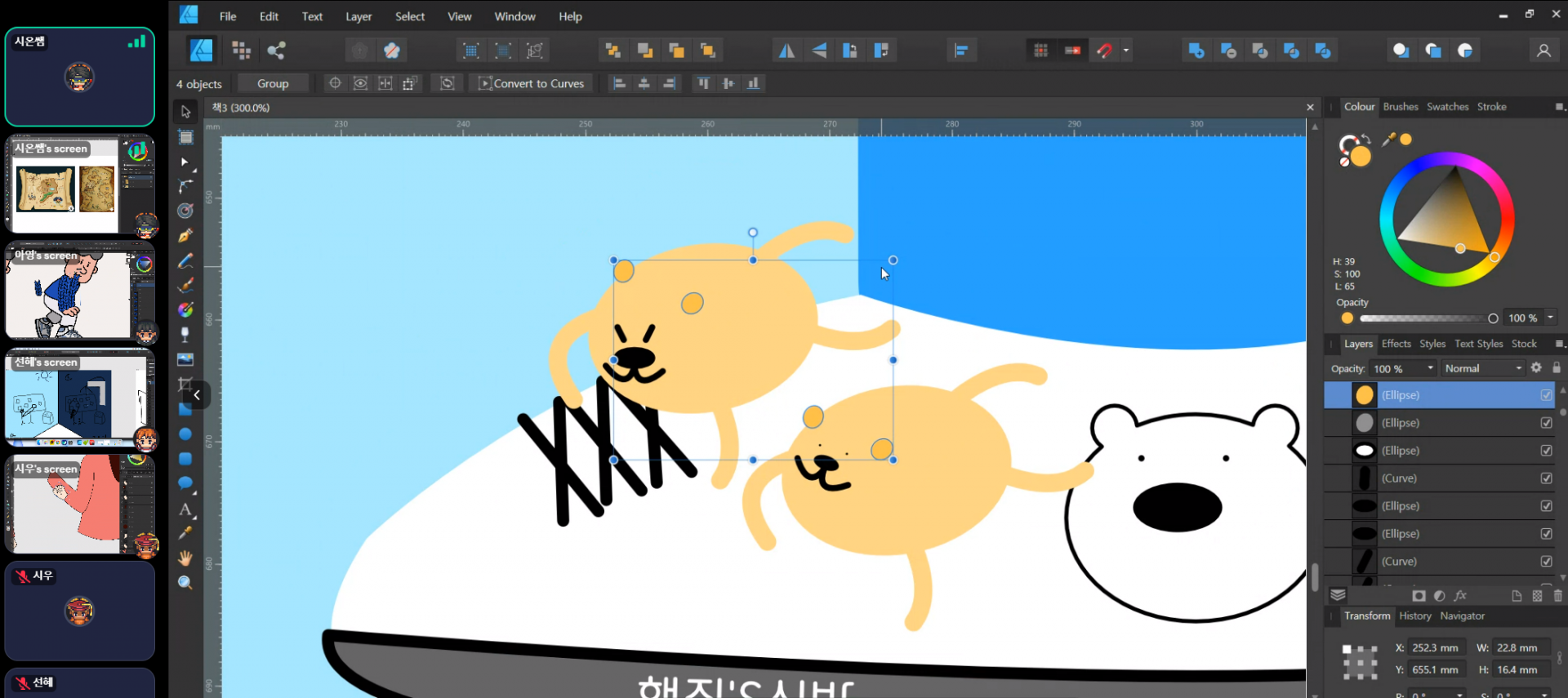The image size is (1568, 698).
Task: Select the Fill gradient tool
Action: [x=185, y=309]
